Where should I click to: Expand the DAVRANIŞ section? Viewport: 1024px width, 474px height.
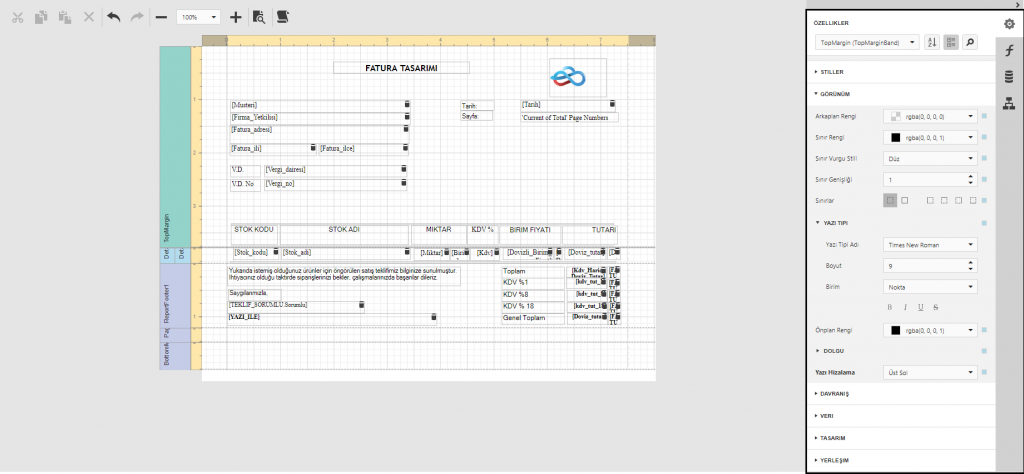834,394
